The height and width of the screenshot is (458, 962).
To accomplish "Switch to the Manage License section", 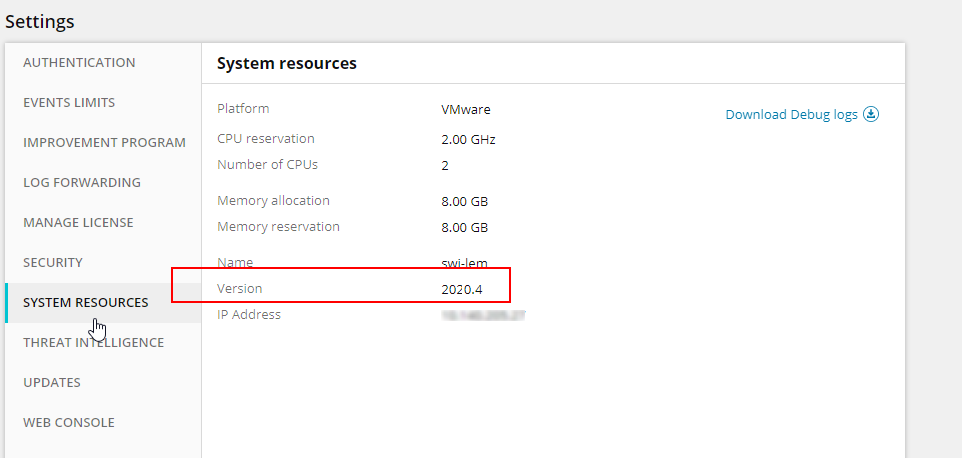I will (x=78, y=222).
